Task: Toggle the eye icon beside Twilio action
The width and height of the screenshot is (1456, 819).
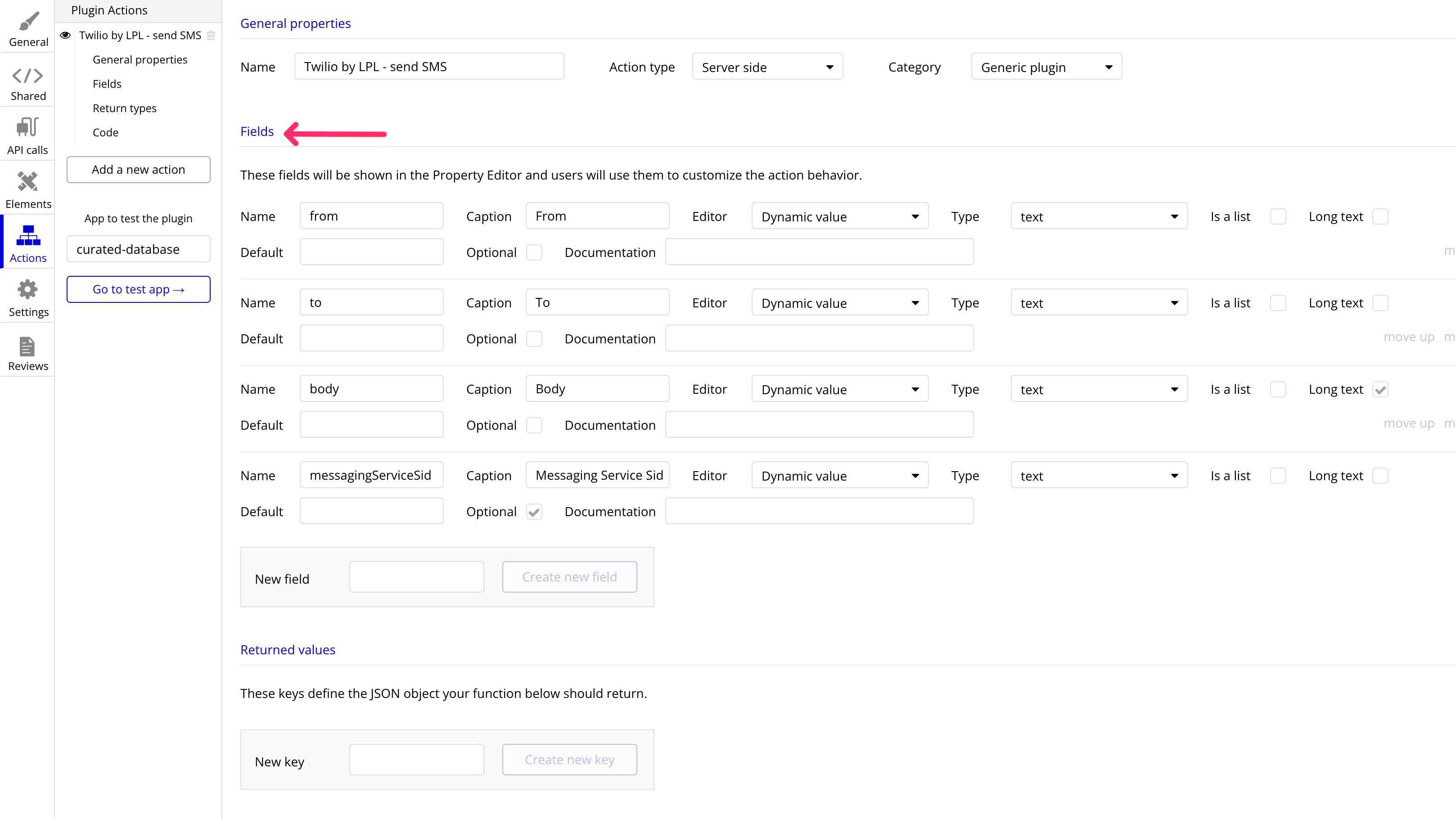Action: pyautogui.click(x=66, y=35)
